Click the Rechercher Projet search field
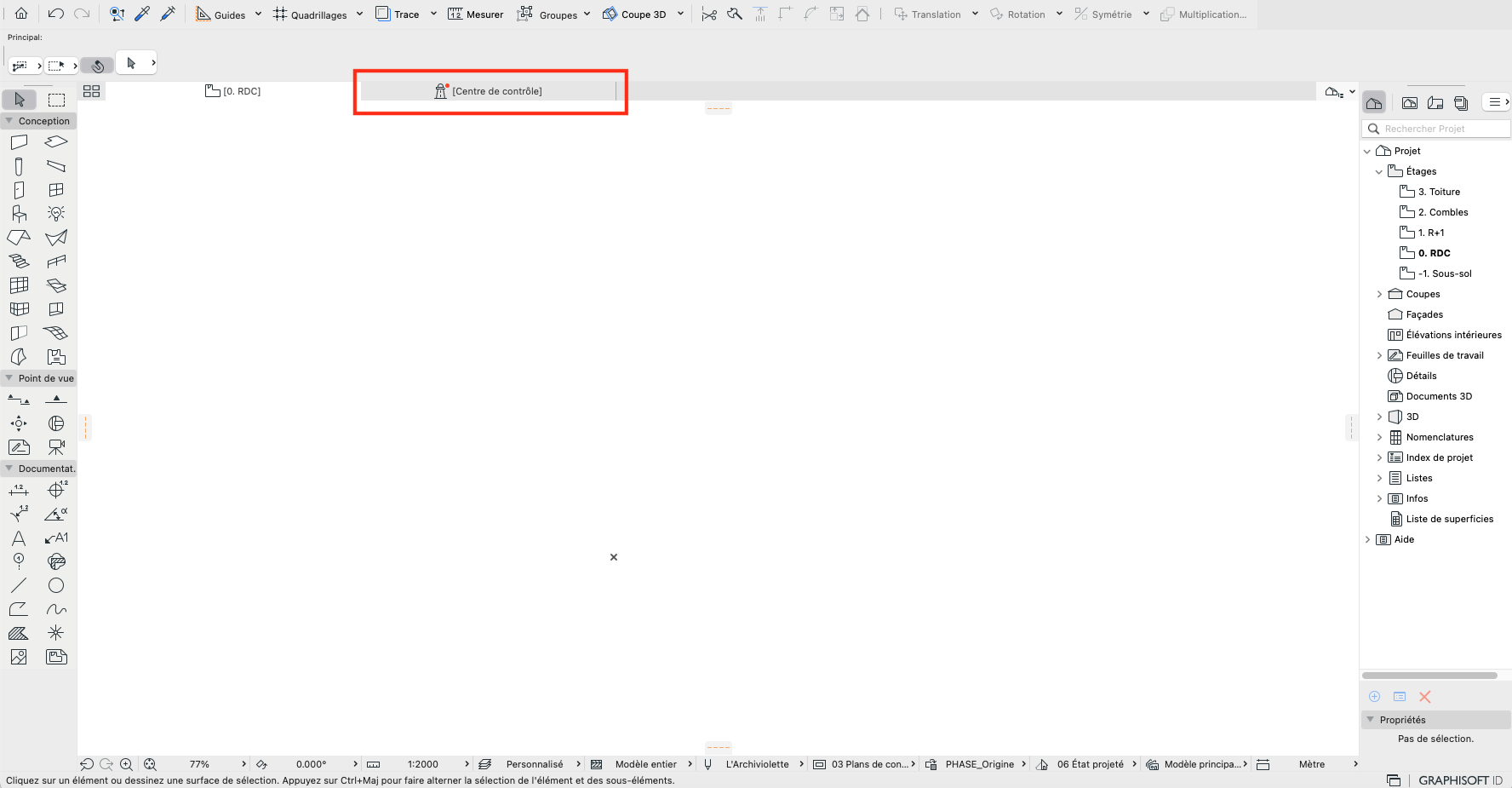The width and height of the screenshot is (1512, 788). [x=1435, y=129]
